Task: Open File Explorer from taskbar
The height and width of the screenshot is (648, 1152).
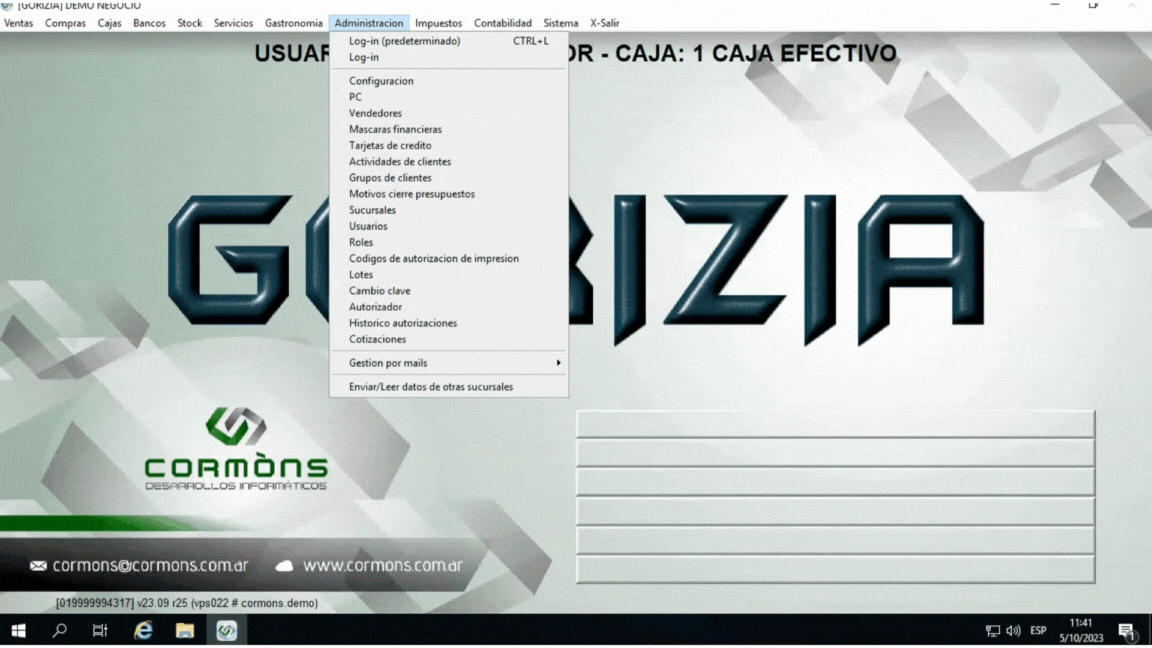Action: coord(184,630)
